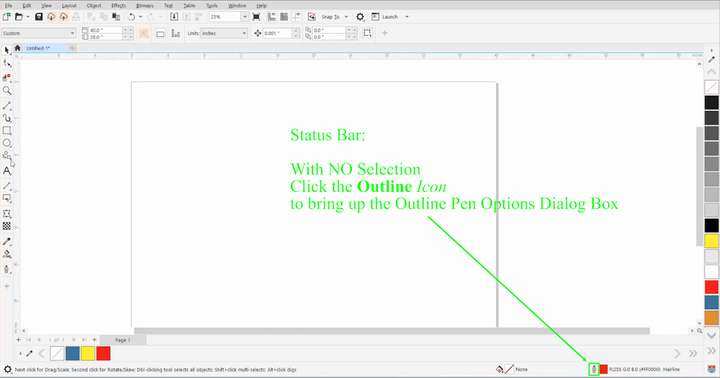Click the nudge distance input field

click(277, 33)
